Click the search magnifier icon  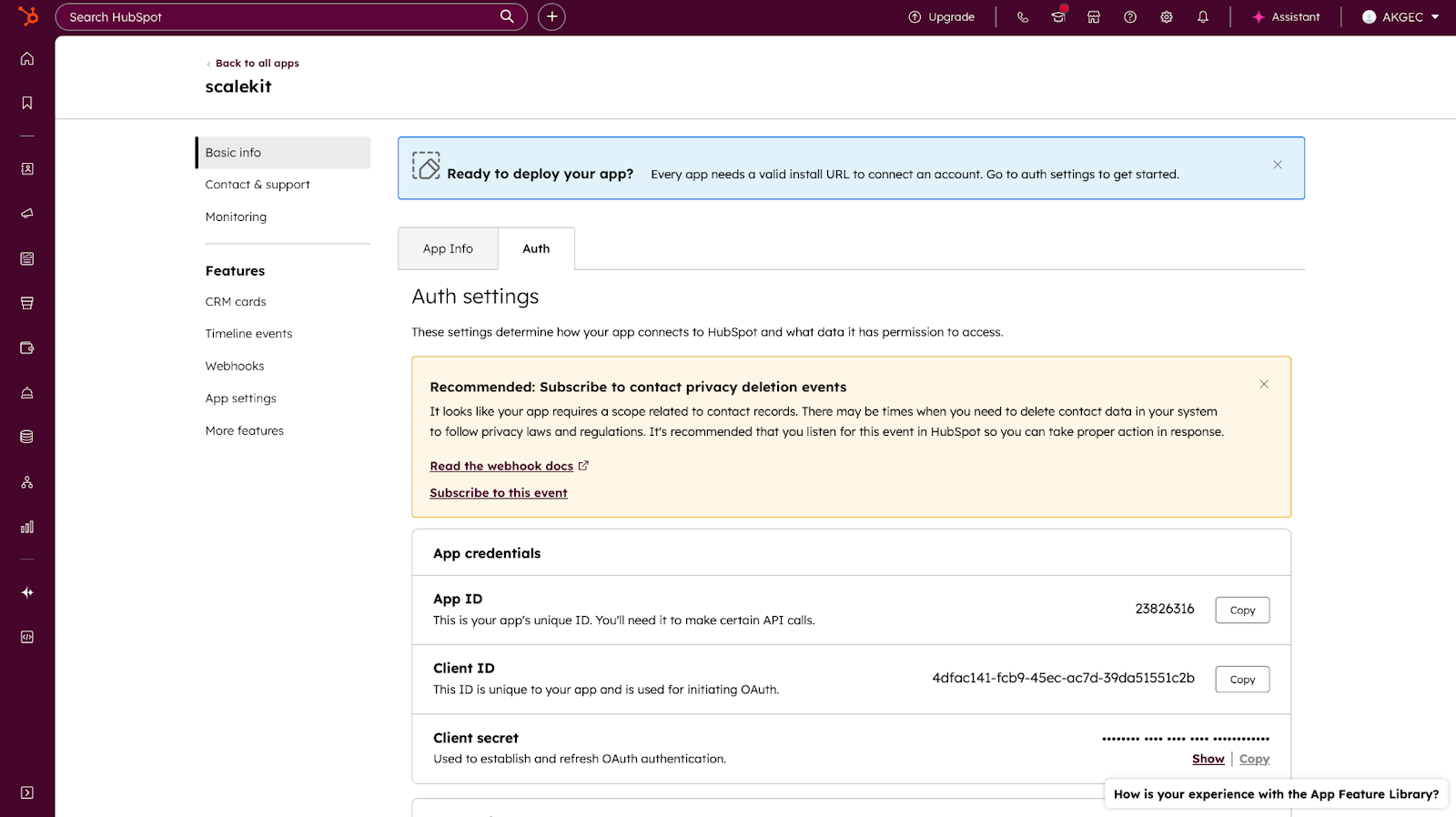click(507, 16)
